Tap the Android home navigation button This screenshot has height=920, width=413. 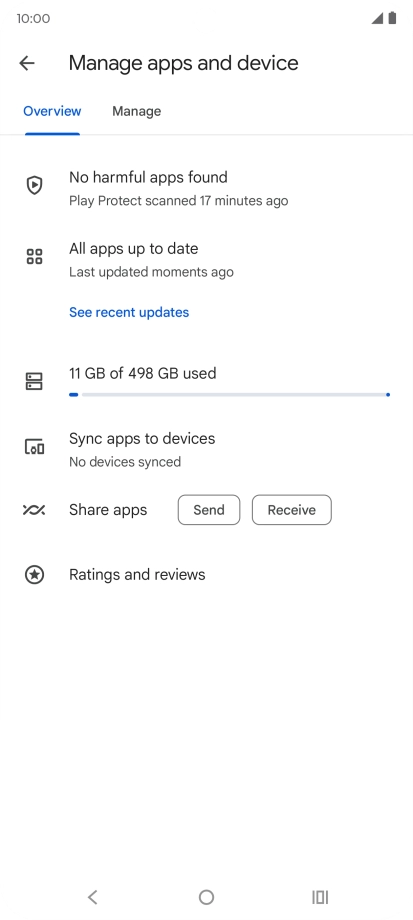206,897
